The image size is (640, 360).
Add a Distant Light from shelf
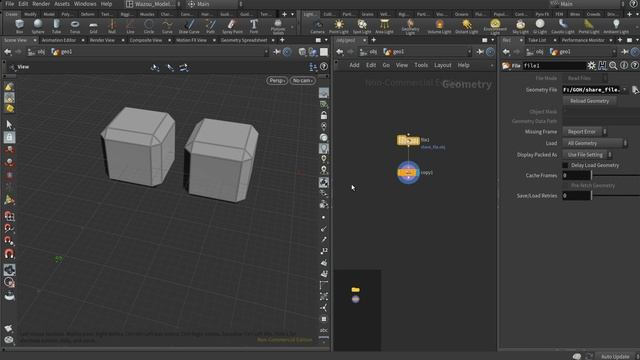(467, 26)
